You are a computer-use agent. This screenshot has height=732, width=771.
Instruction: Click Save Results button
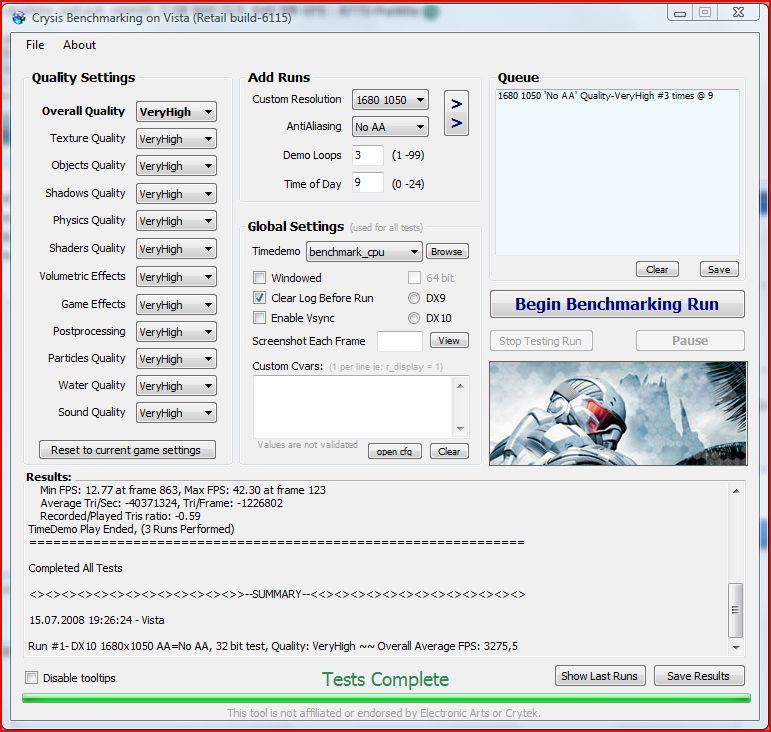point(699,676)
